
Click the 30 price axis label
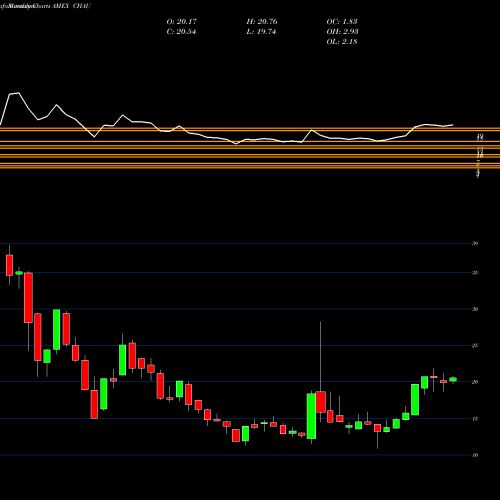point(475,309)
